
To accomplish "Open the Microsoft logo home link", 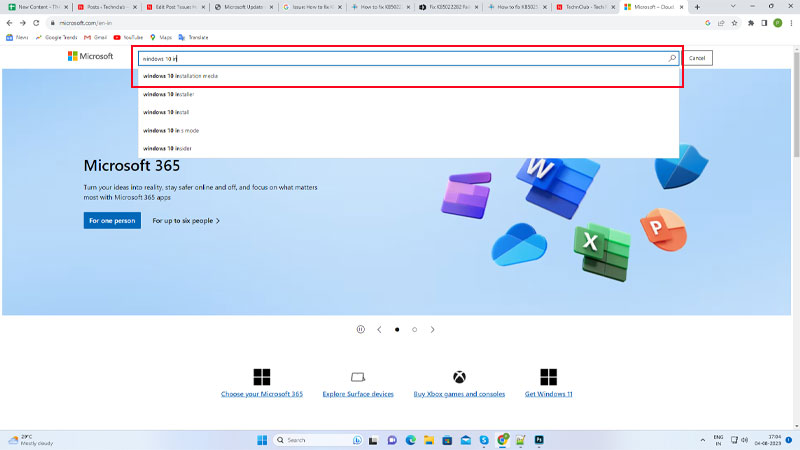I will [90, 56].
